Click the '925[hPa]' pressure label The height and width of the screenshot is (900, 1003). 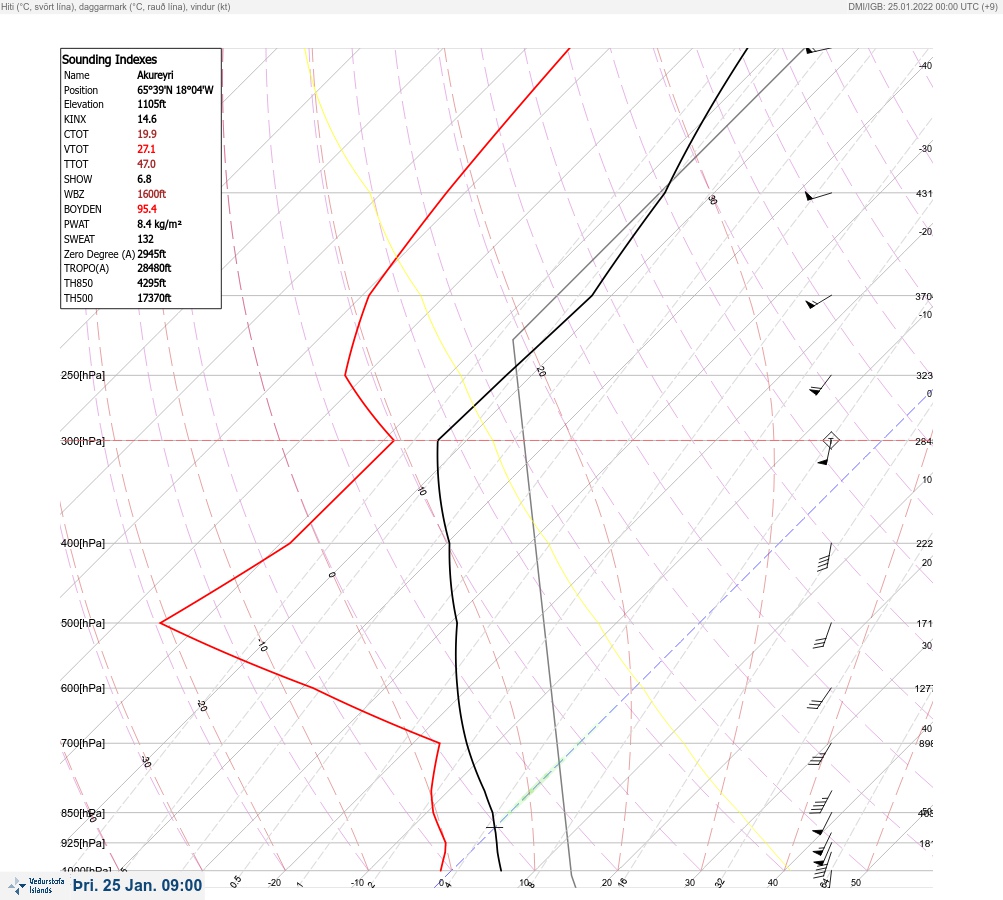pos(83,843)
